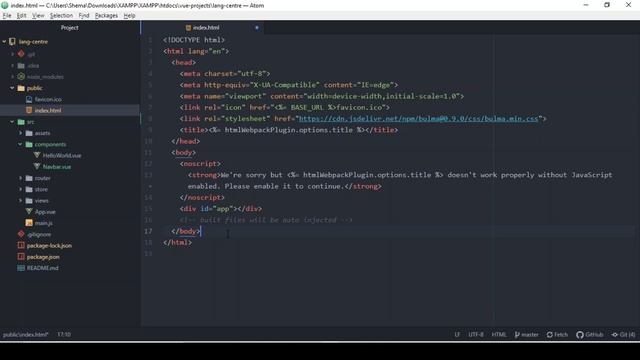Open the File menu
640x360 pixels.
pyautogui.click(x=7, y=16)
